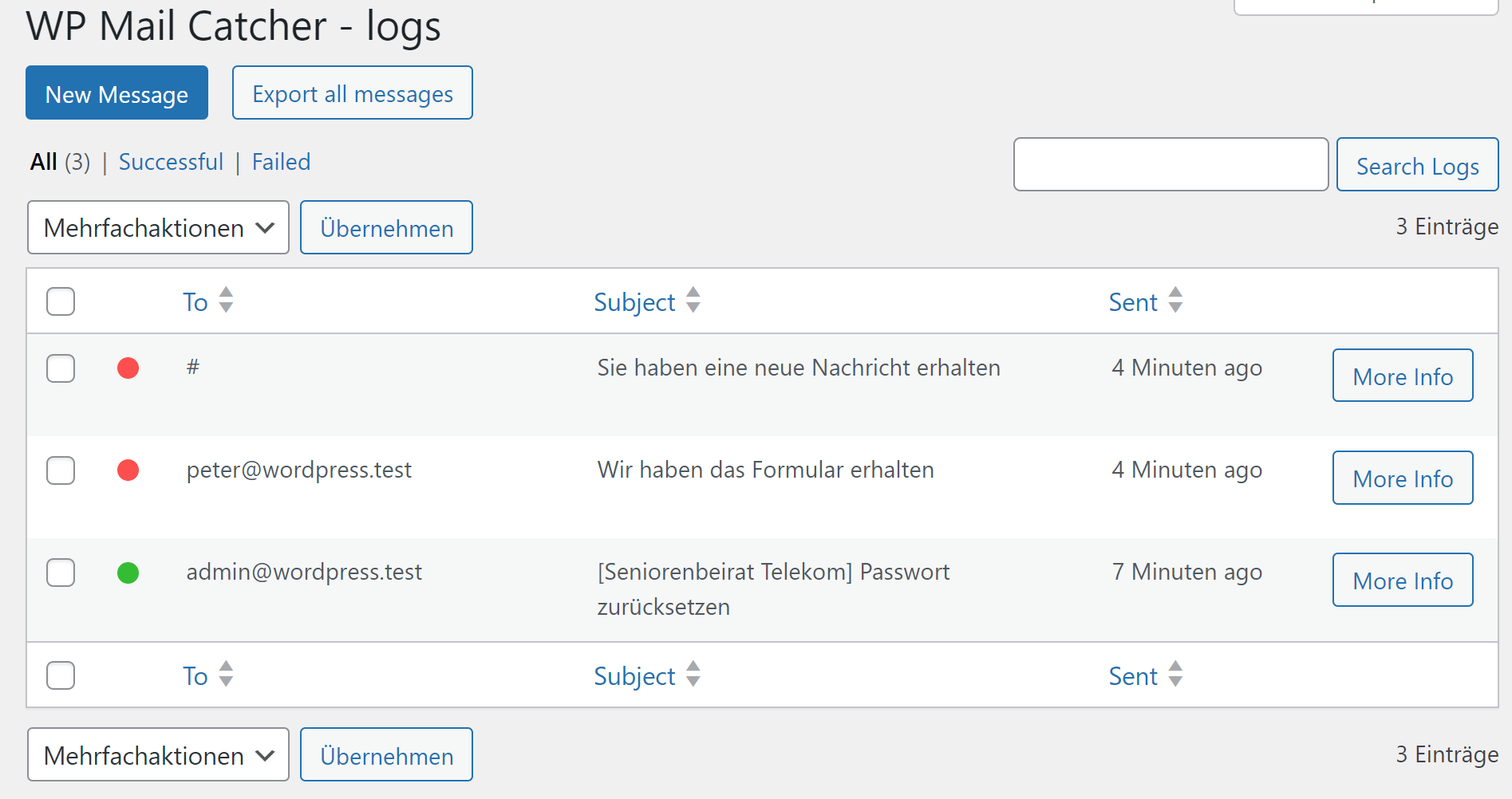Click sort arrows beside bottom Sent header
1512x799 pixels.
(x=1174, y=674)
